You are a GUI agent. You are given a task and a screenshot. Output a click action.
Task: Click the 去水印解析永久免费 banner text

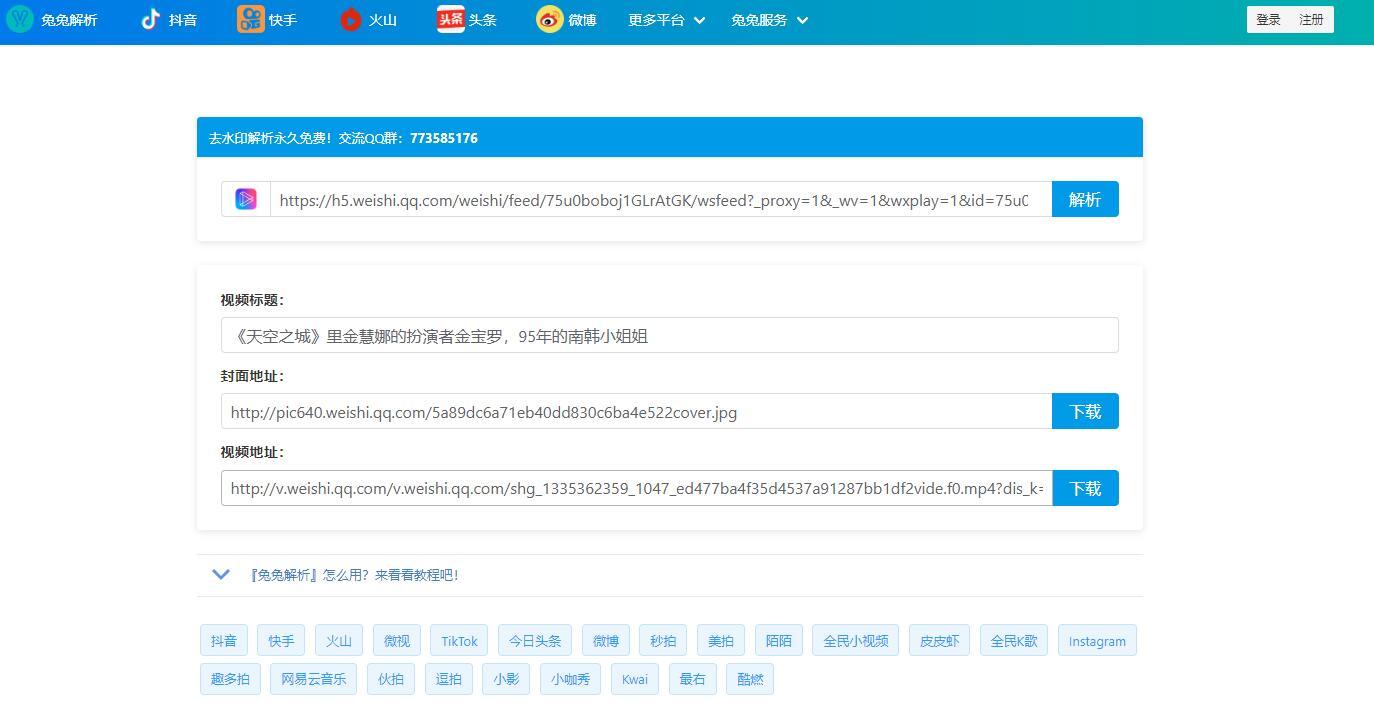270,138
